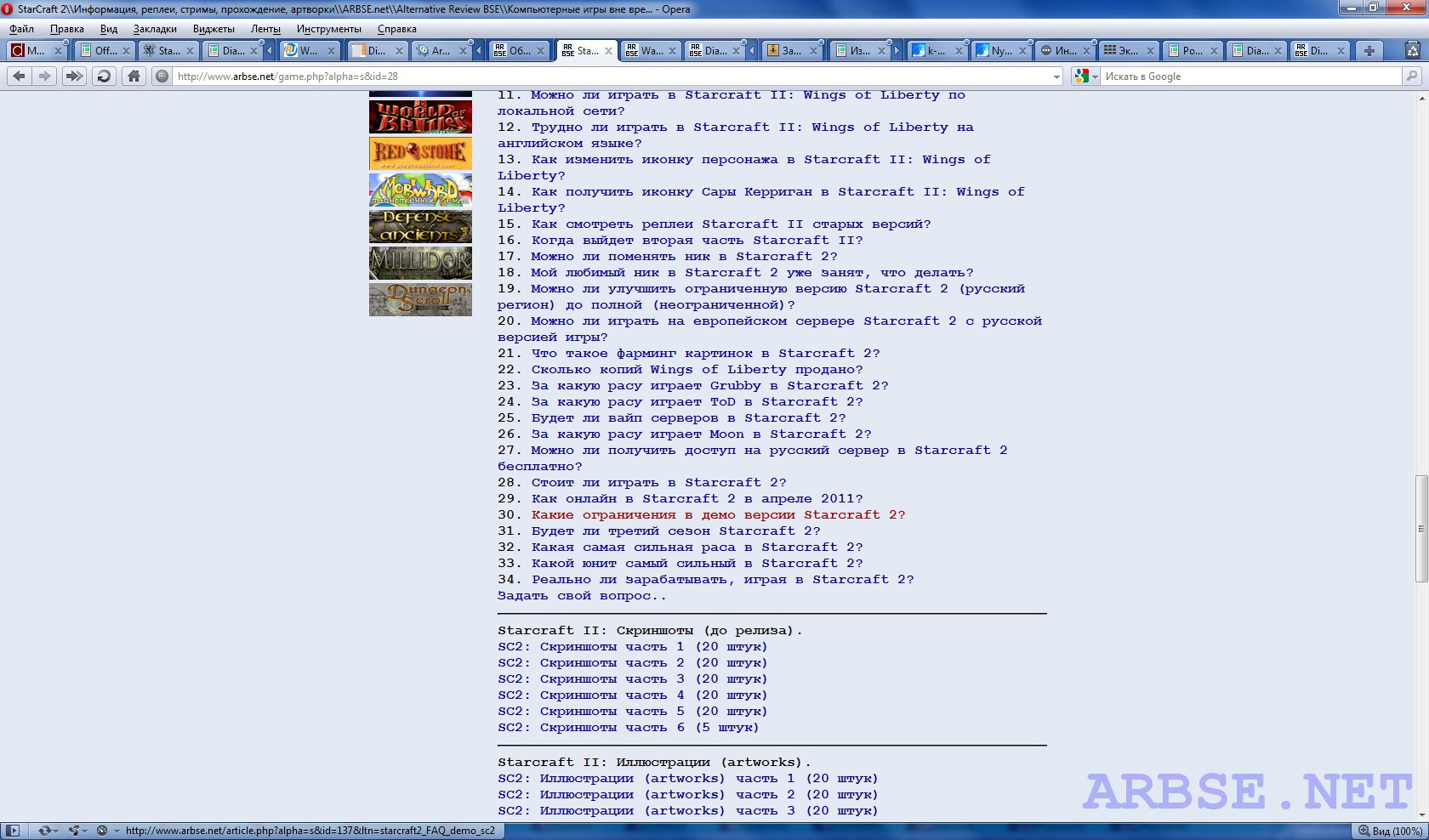Screen dimensions: 1429x840
Task: Close the 'Wa...' tab with its X
Action: (672, 51)
